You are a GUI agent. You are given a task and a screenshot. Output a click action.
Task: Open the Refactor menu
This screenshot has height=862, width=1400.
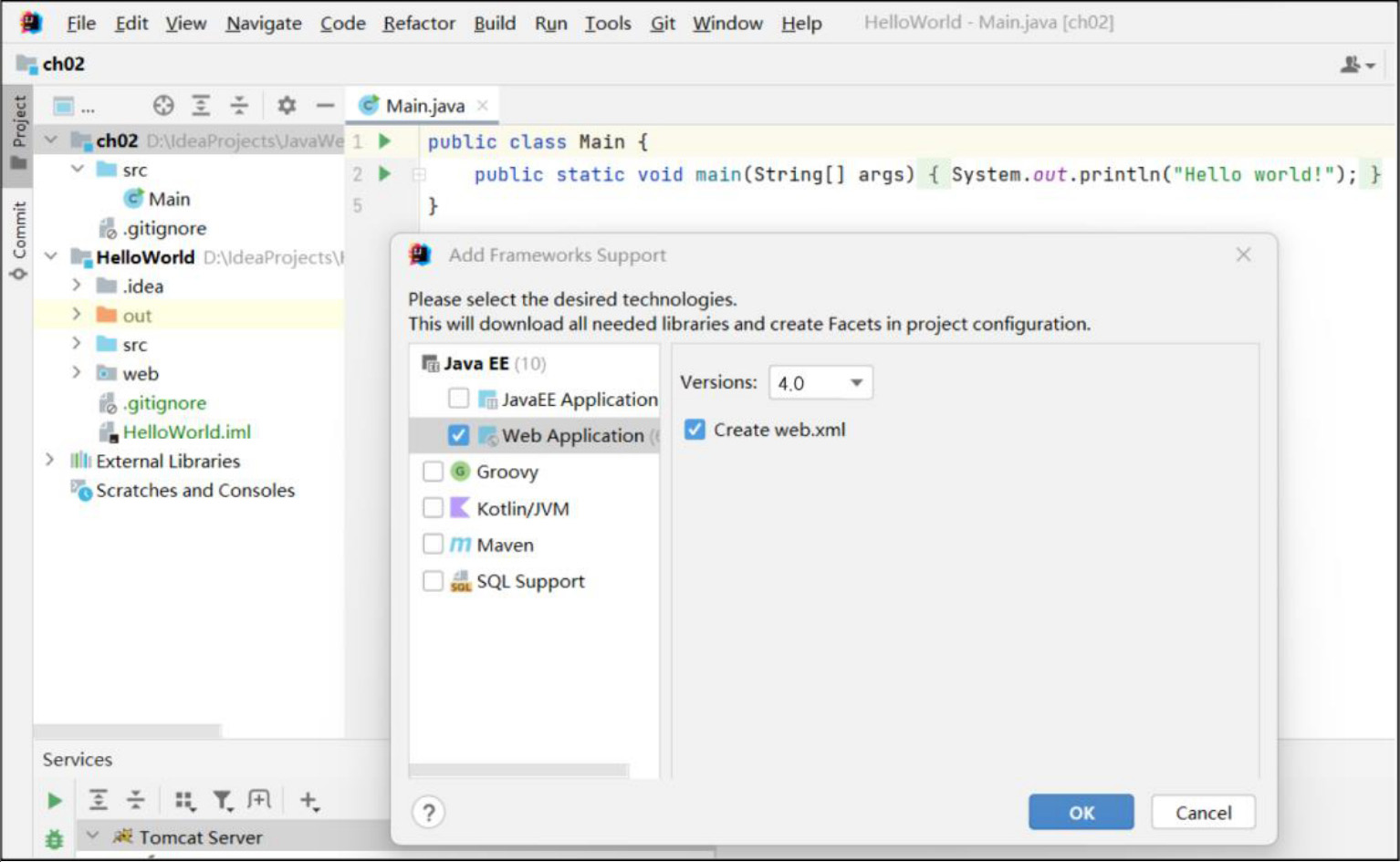point(418,23)
